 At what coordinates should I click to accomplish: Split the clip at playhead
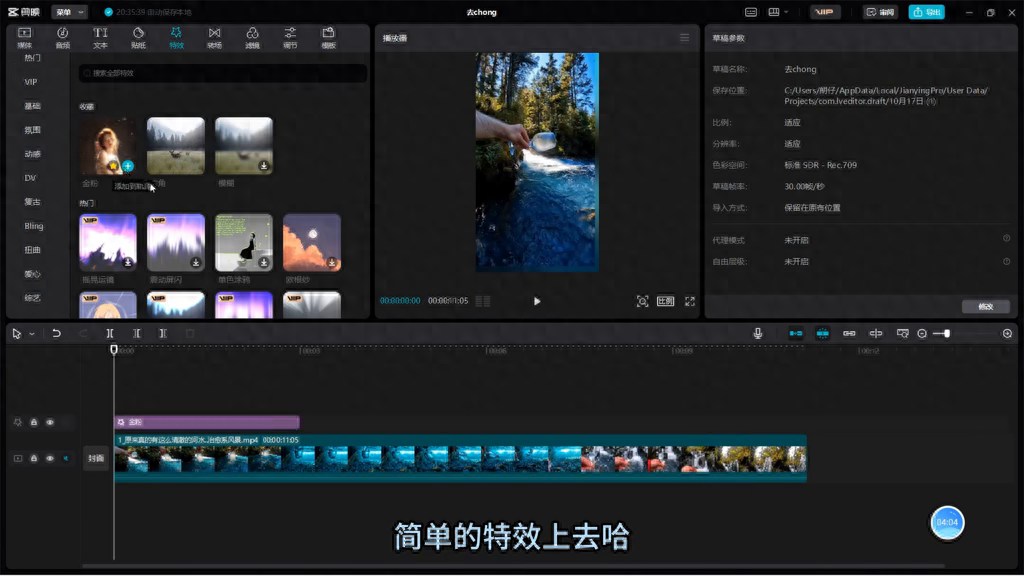coord(110,334)
